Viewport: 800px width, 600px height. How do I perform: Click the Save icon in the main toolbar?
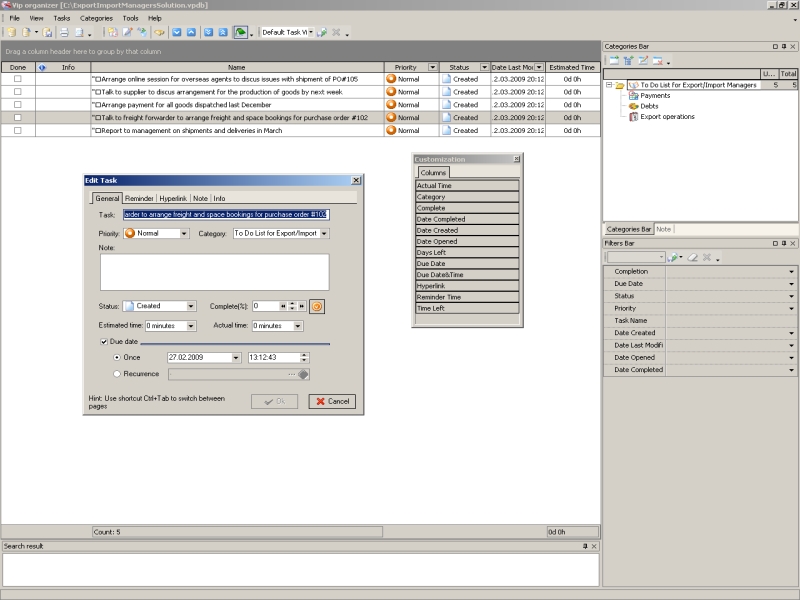click(48, 32)
